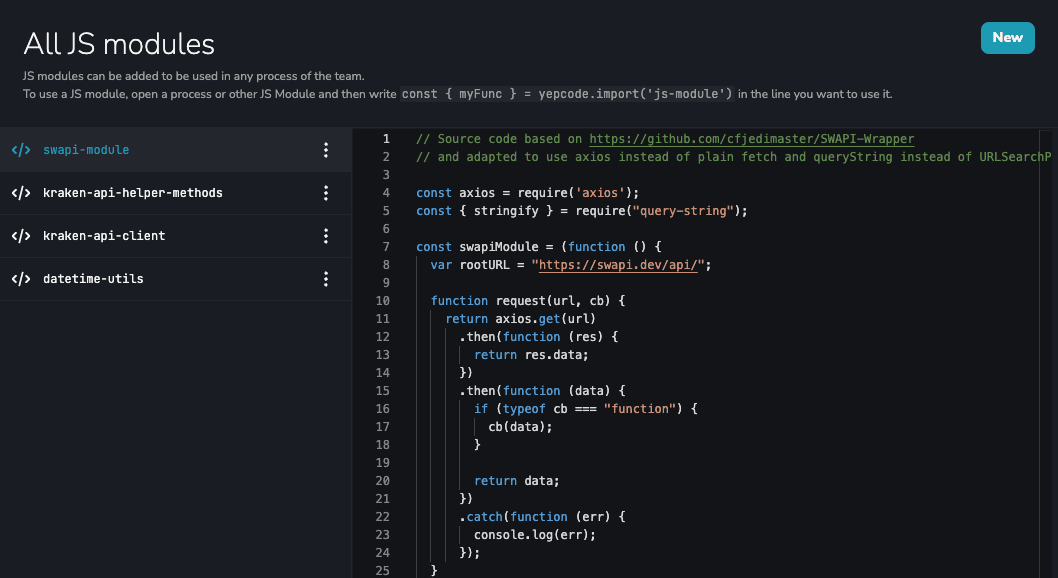Image resolution: width=1058 pixels, height=578 pixels.
Task: Click the 'function request(url, cb)' code line
Action: 528,301
